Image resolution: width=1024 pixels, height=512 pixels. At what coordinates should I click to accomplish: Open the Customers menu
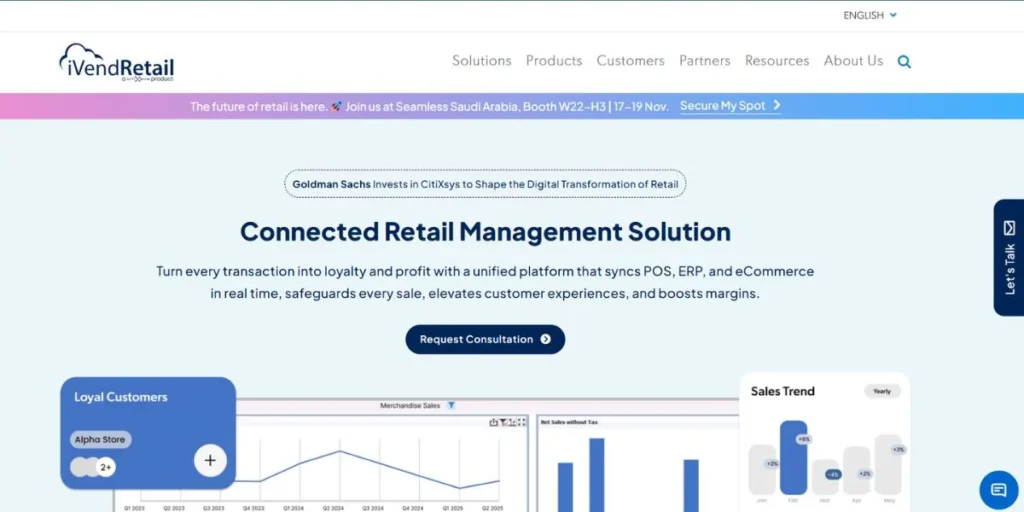630,61
